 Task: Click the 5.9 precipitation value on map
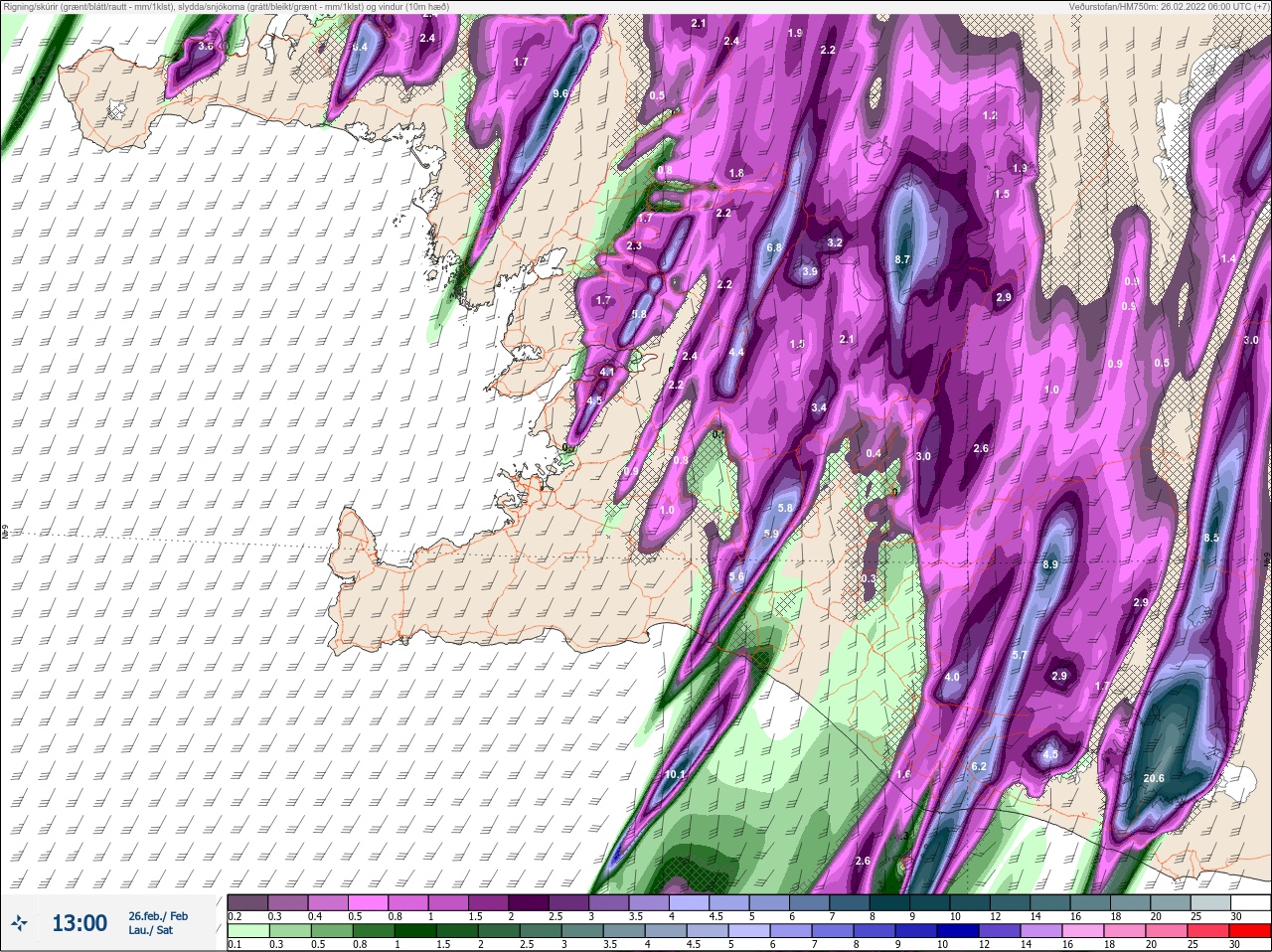coord(771,534)
